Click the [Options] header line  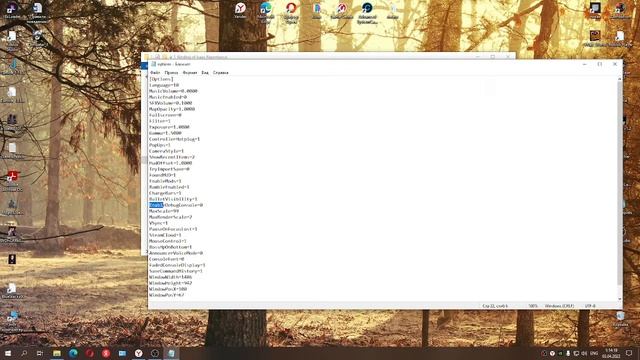tap(161, 79)
